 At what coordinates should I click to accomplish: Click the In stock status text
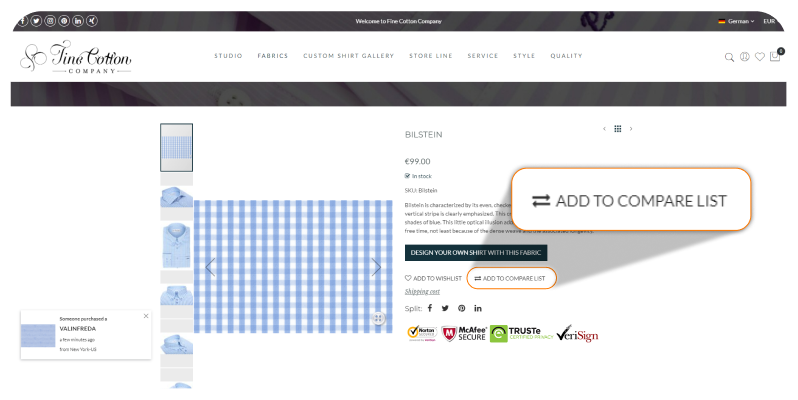point(418,176)
